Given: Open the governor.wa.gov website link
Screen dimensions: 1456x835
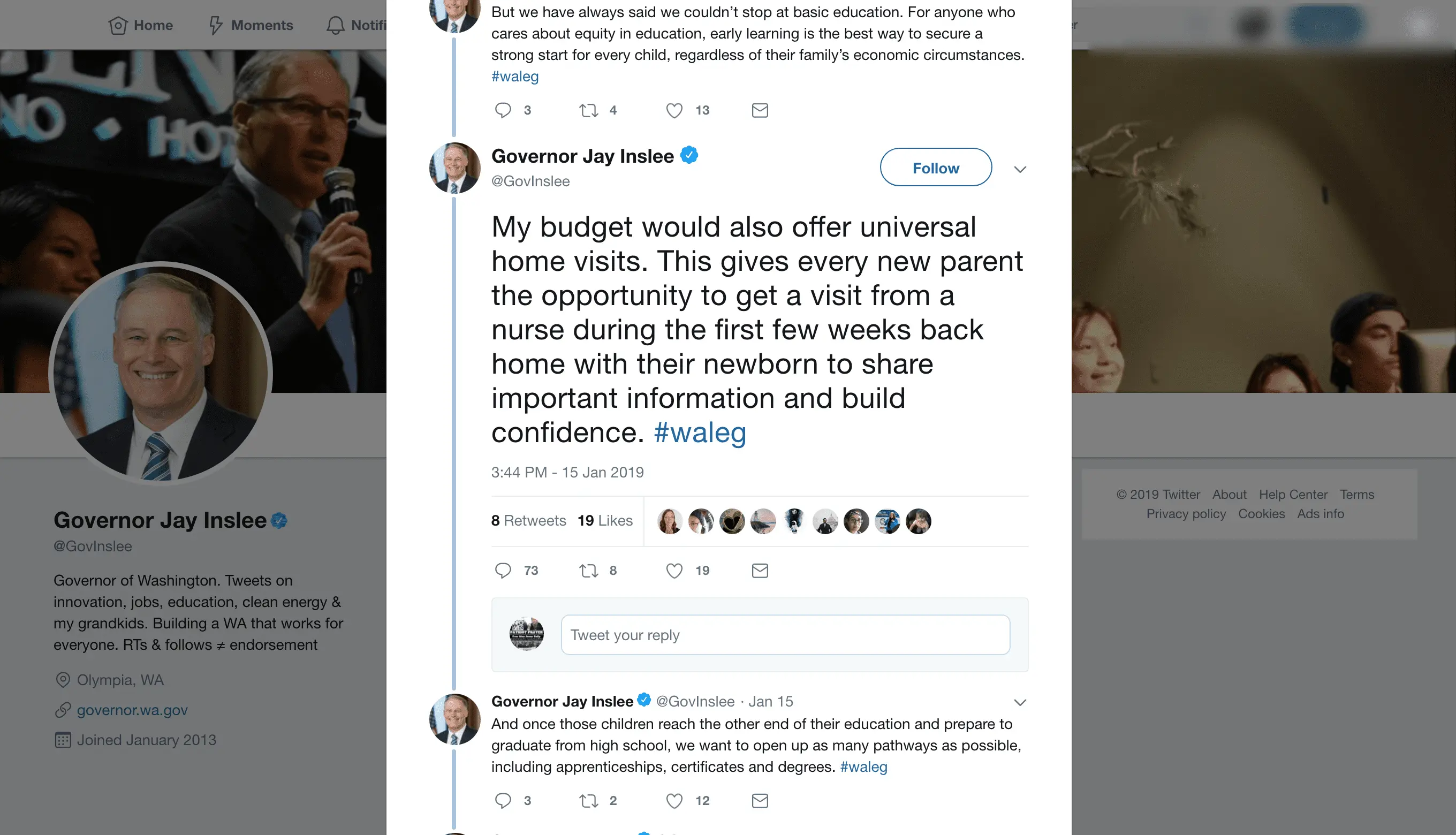Looking at the screenshot, I should coord(132,710).
